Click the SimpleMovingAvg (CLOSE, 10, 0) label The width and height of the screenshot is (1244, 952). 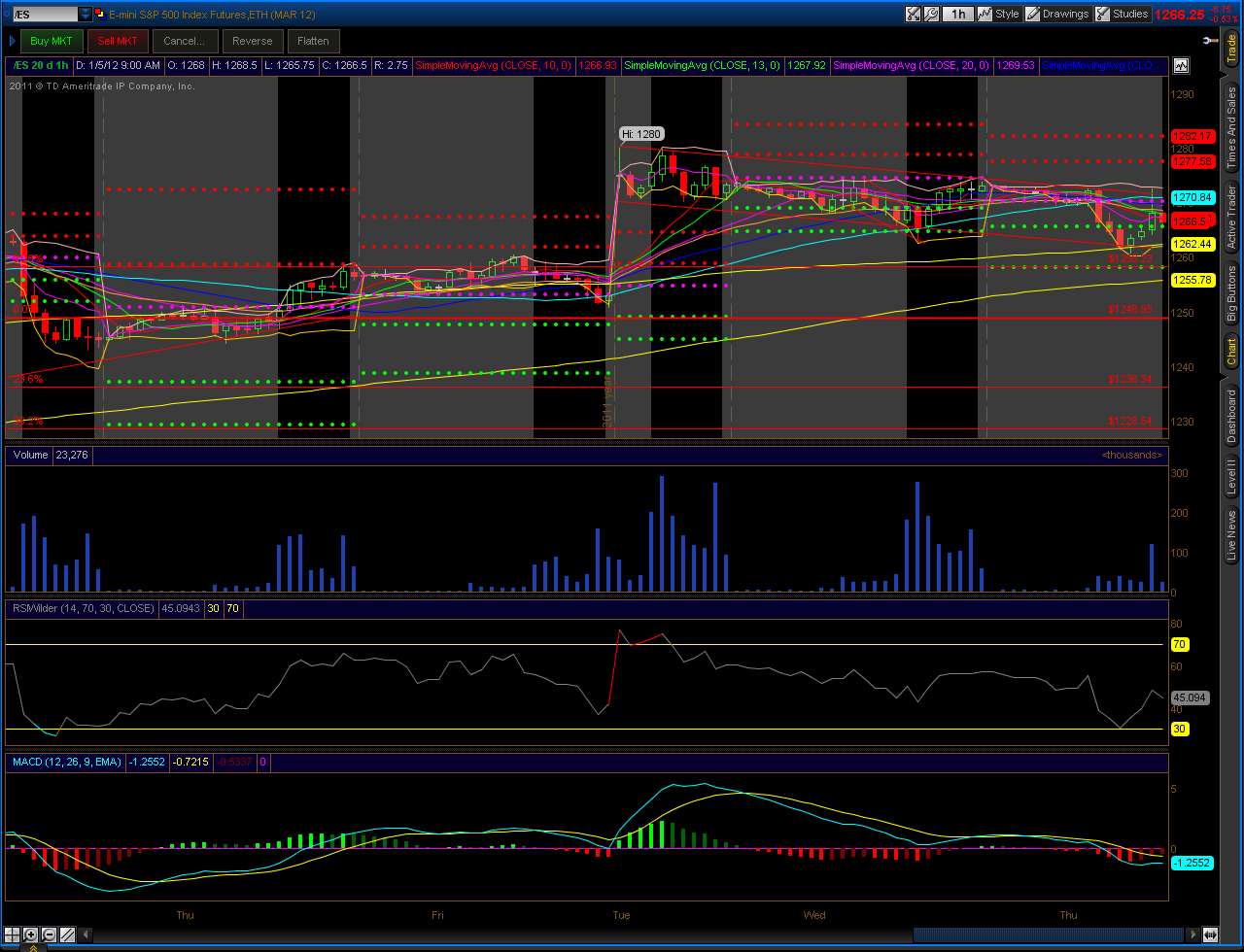point(494,66)
